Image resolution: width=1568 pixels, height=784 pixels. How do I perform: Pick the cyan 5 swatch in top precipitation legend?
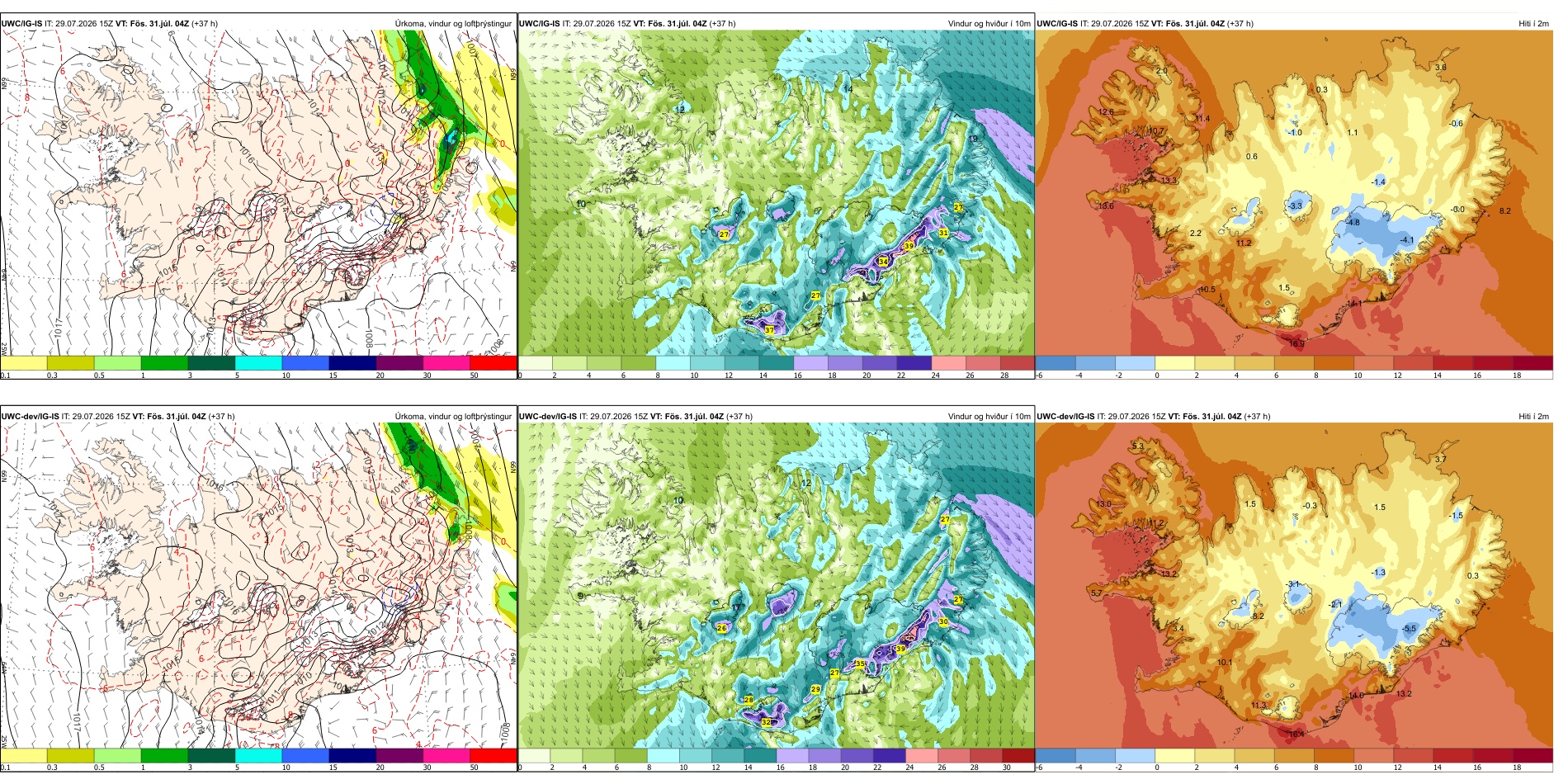[x=258, y=362]
